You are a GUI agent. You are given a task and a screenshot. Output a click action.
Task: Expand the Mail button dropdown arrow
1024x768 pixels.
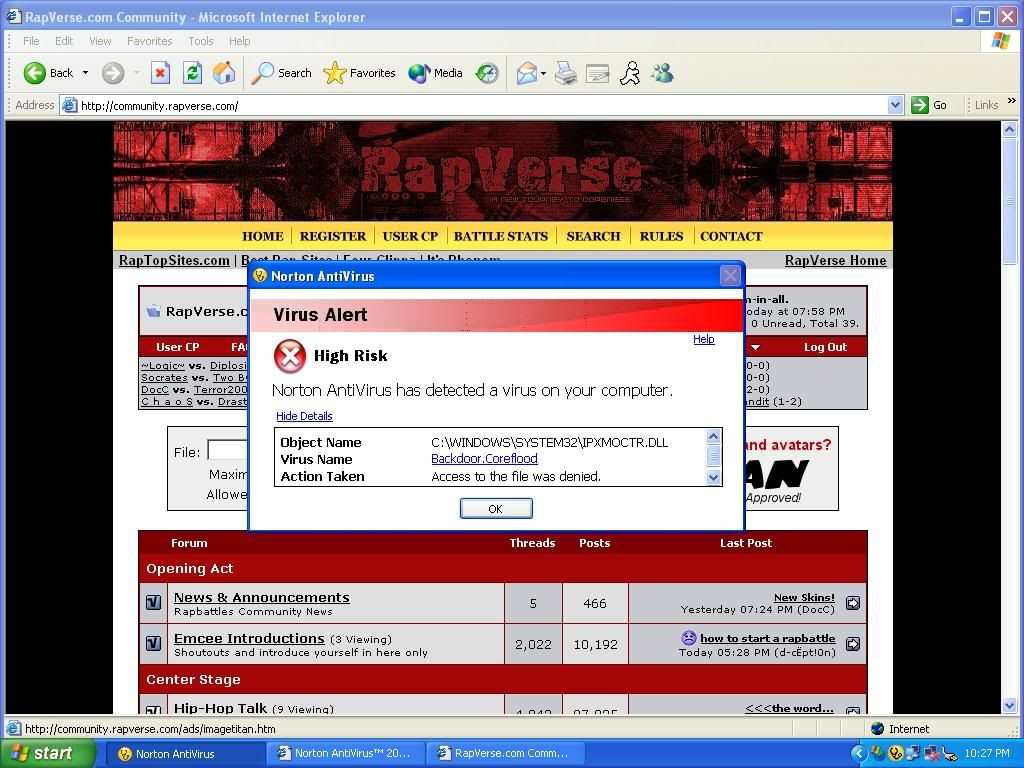click(x=543, y=73)
